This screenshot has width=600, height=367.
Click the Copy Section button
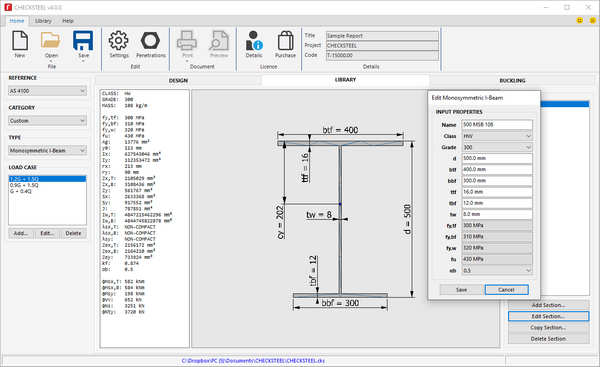(x=548, y=328)
